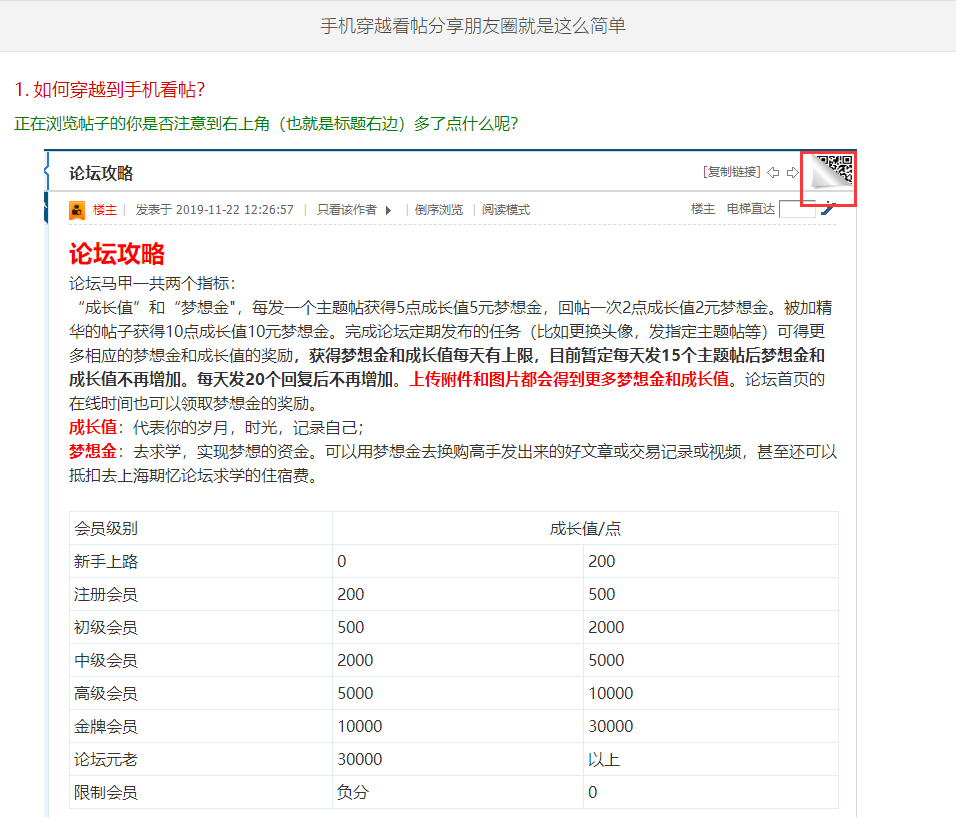Select 初级会员 table row label
The image size is (956, 819).
[106, 628]
